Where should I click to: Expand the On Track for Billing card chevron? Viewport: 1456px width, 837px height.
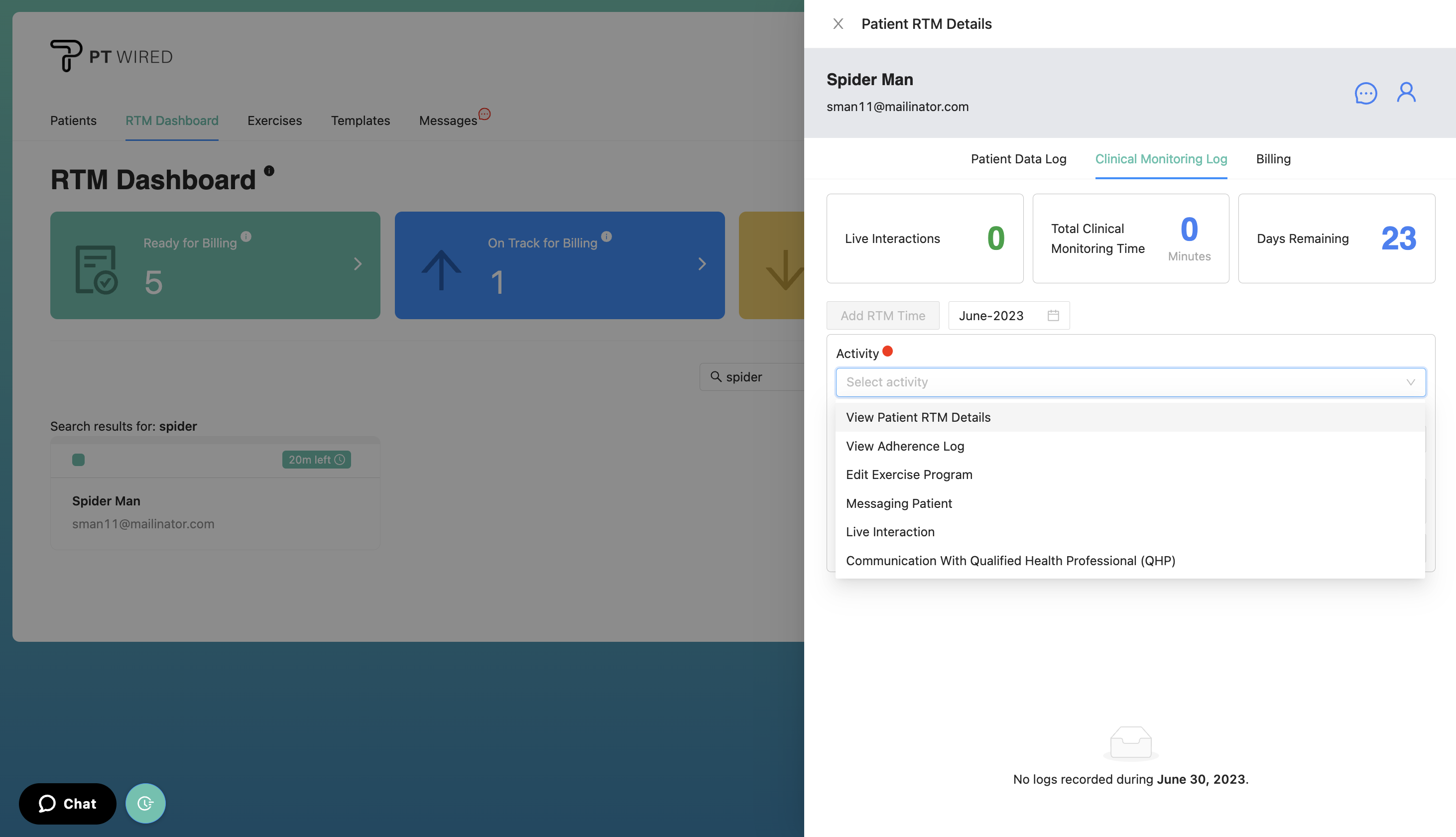coord(702,264)
